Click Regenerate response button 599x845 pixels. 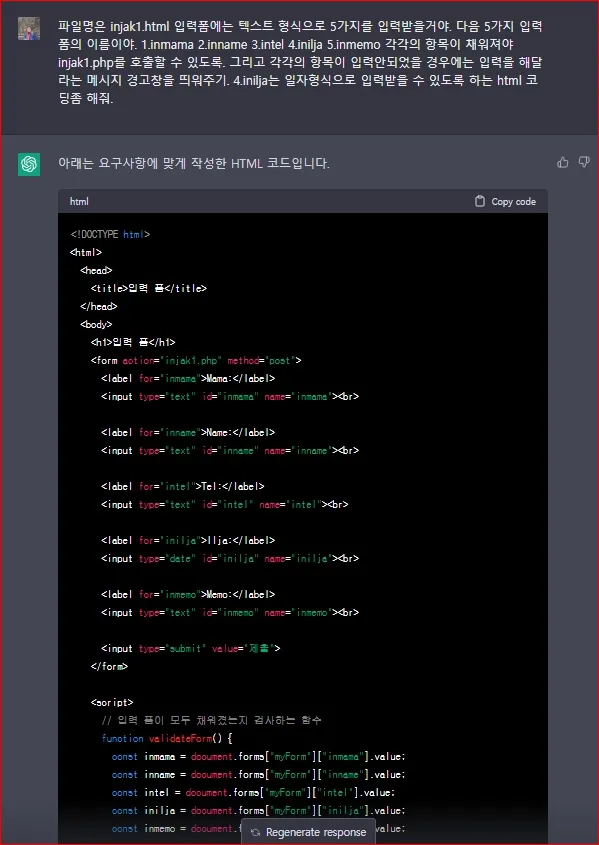click(309, 832)
